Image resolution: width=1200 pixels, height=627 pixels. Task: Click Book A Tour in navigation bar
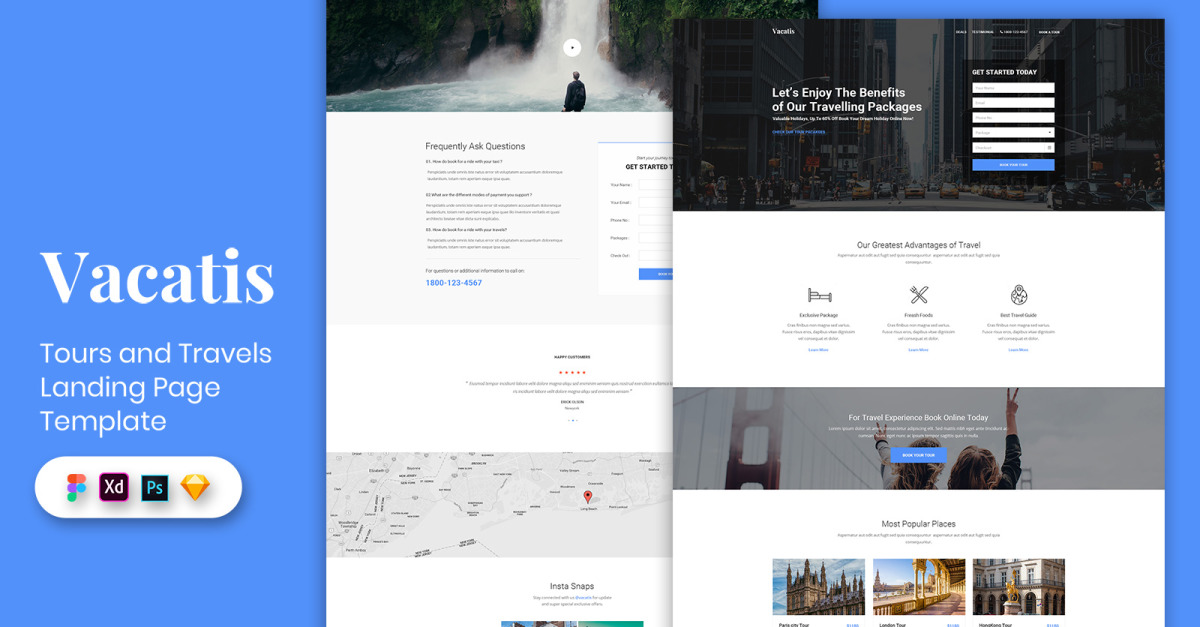1049,32
